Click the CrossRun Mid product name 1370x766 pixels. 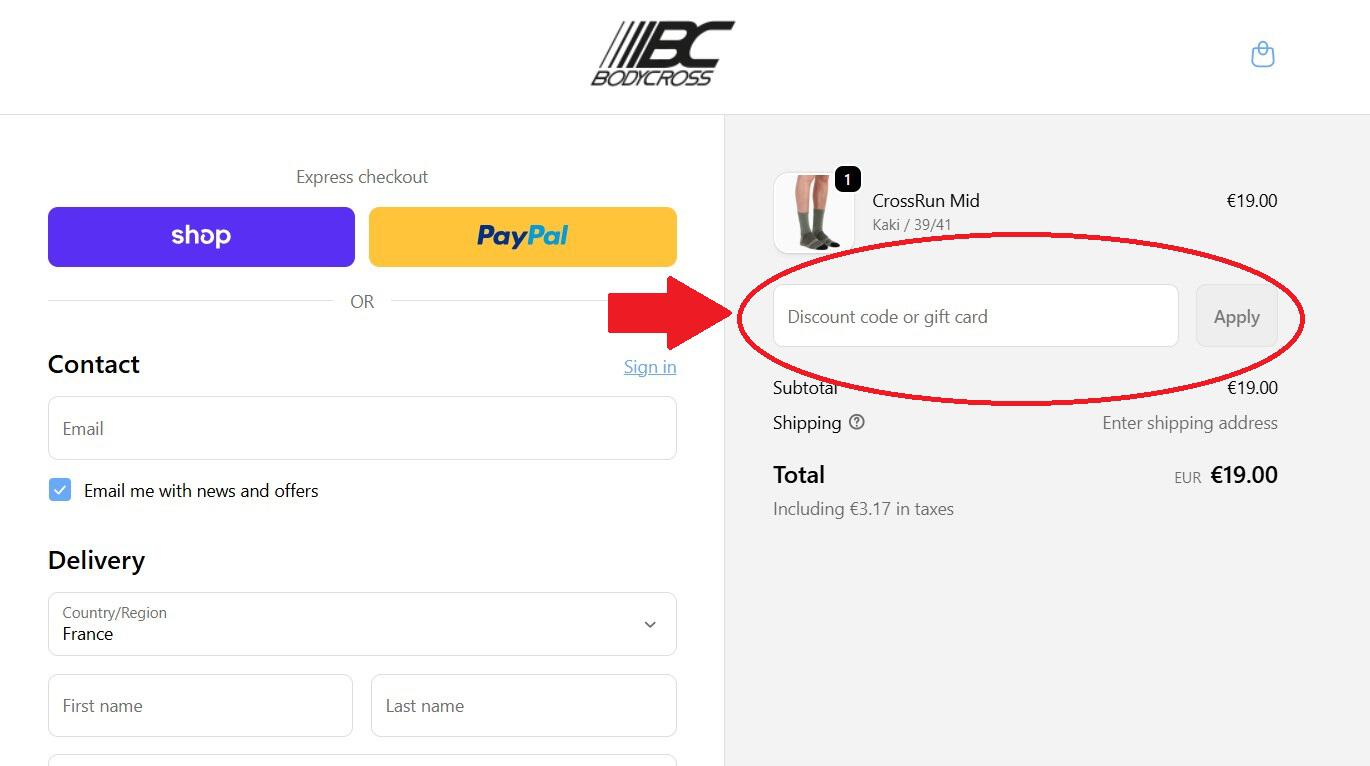926,201
